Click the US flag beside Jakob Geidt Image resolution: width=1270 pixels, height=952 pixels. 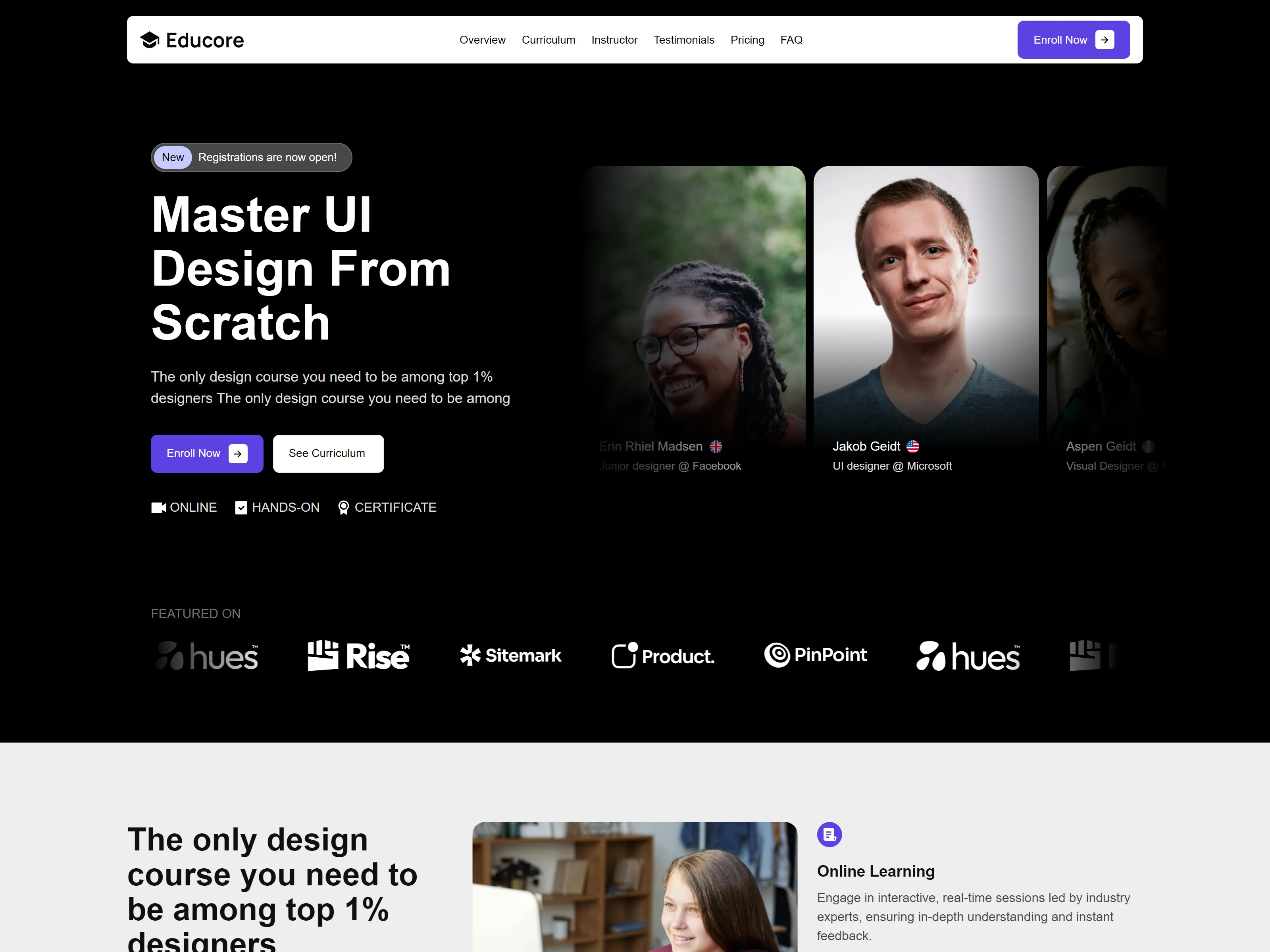click(913, 446)
